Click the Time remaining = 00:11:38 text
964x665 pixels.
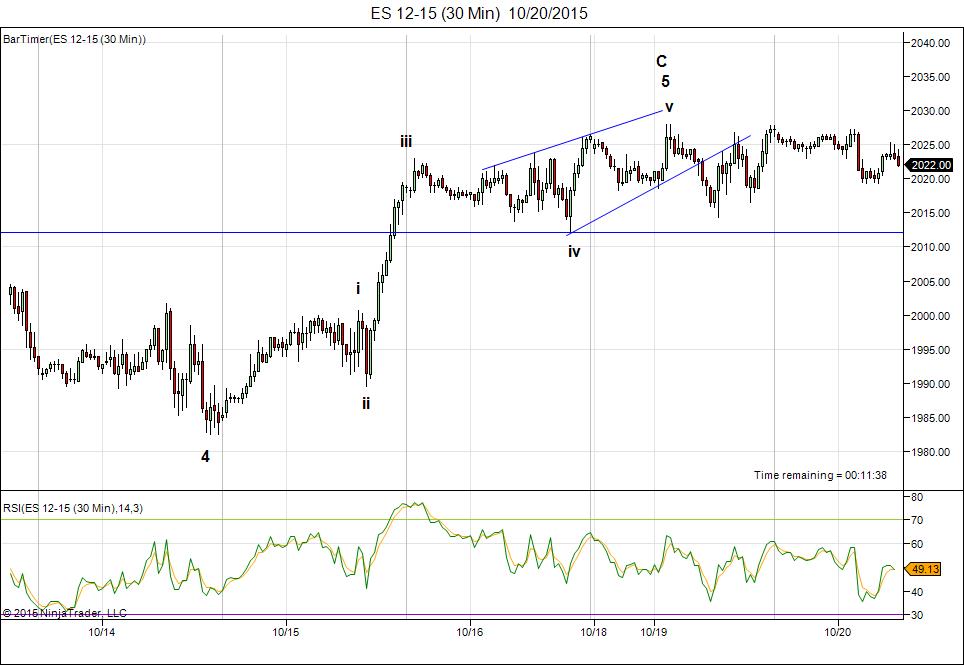[820, 475]
